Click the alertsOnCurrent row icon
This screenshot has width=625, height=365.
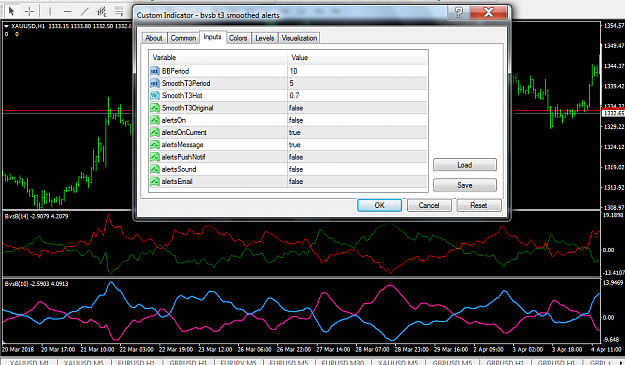[155, 132]
